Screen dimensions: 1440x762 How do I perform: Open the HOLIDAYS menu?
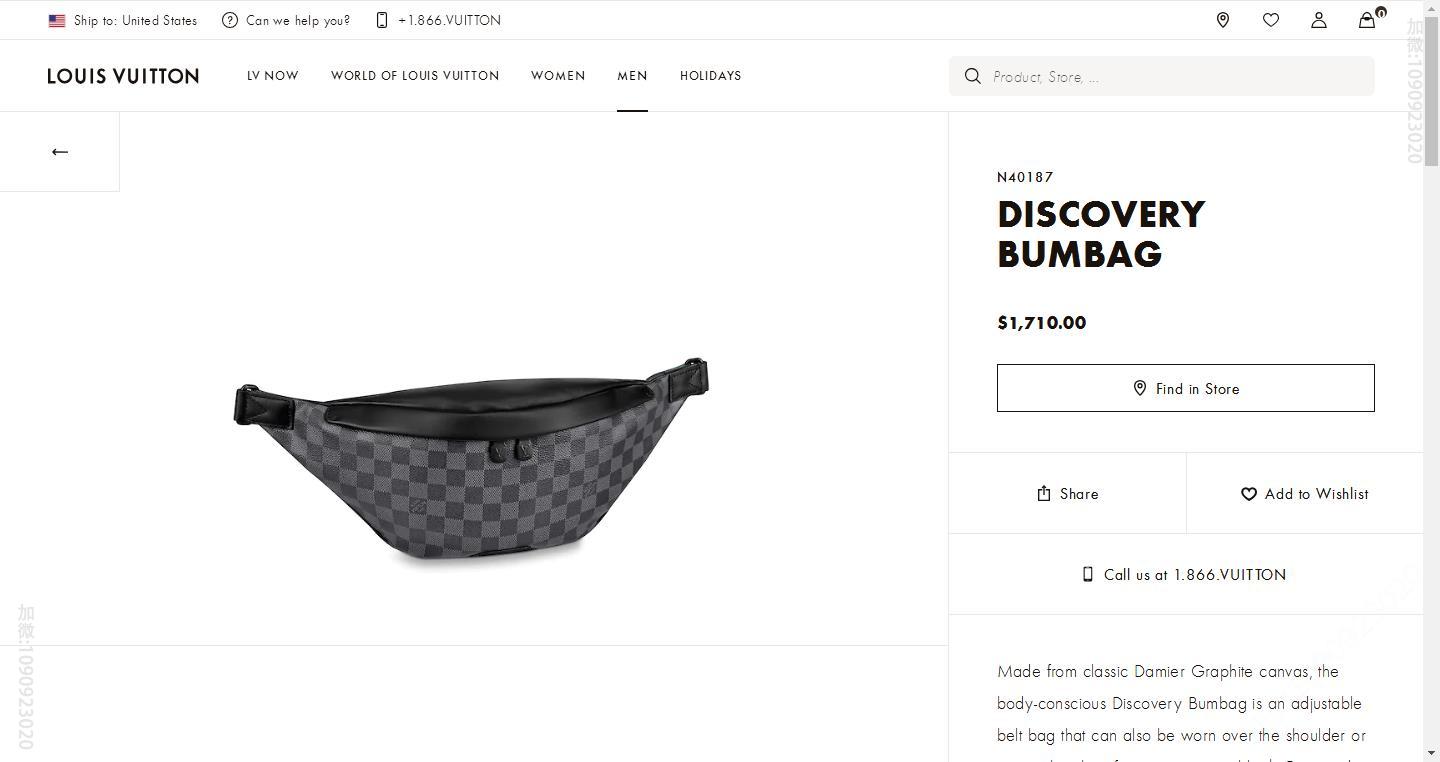(x=710, y=76)
